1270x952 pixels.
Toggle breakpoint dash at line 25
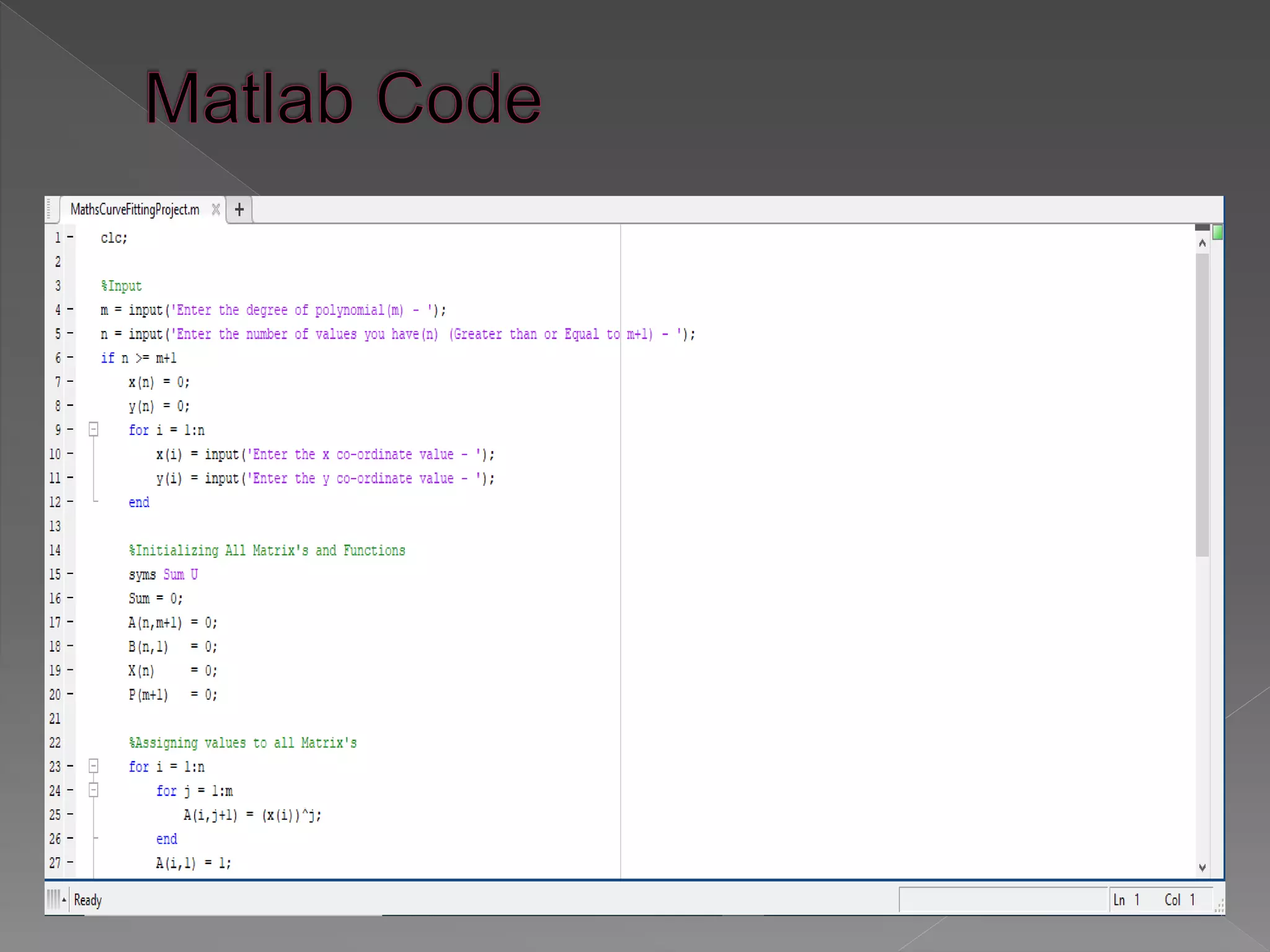pyautogui.click(x=70, y=814)
